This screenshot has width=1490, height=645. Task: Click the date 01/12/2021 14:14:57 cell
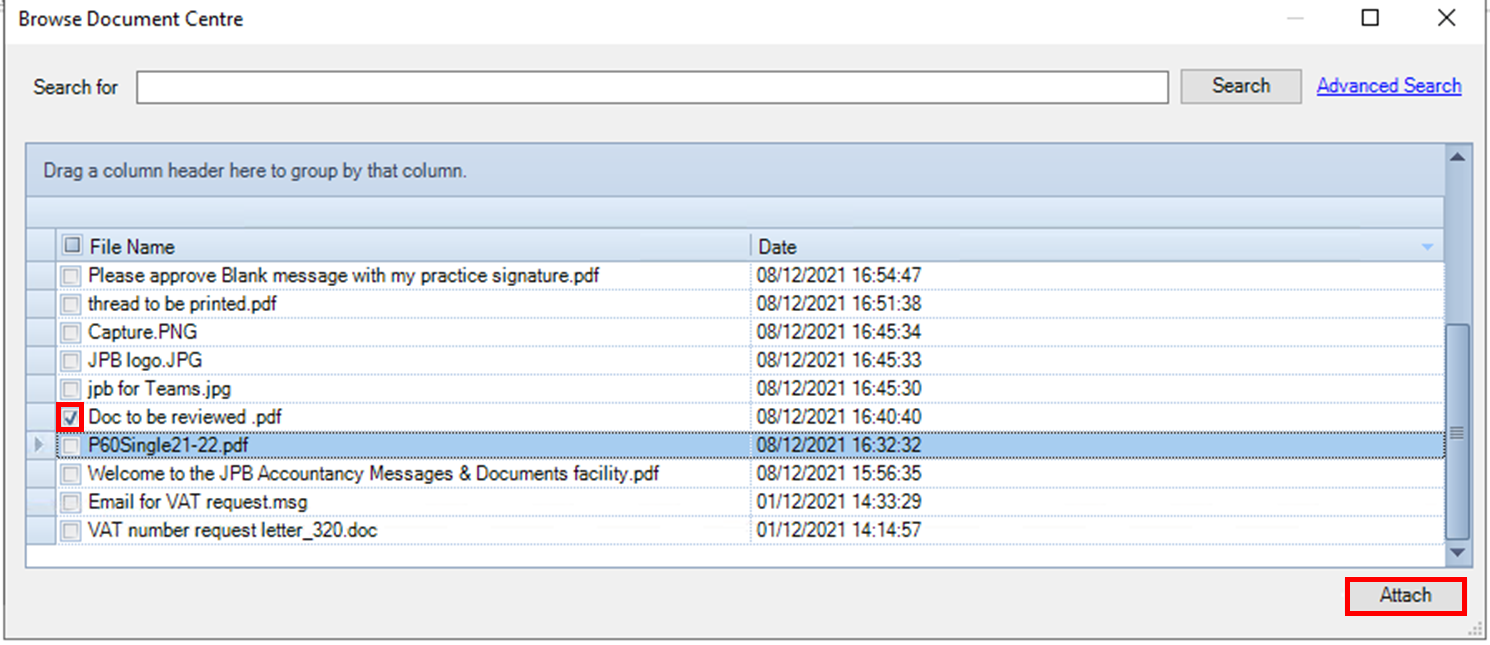[1097, 530]
